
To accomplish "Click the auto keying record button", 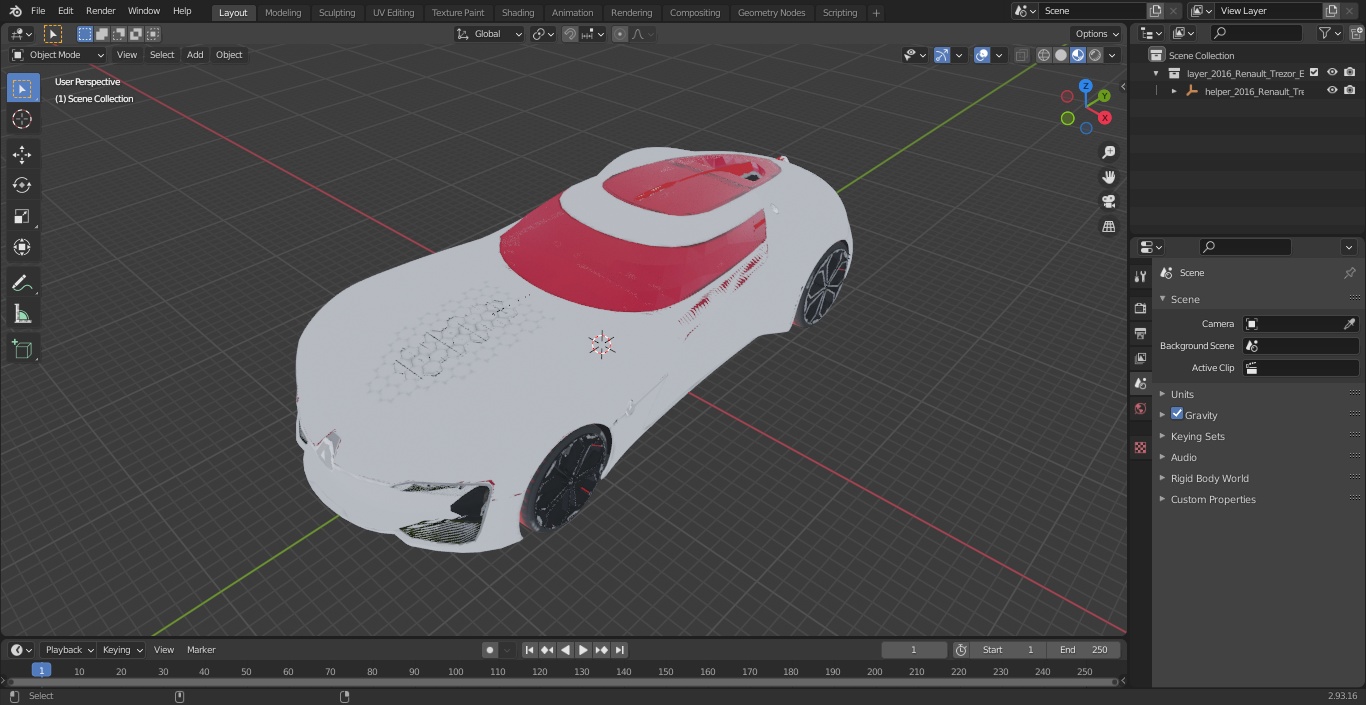I will [490, 650].
